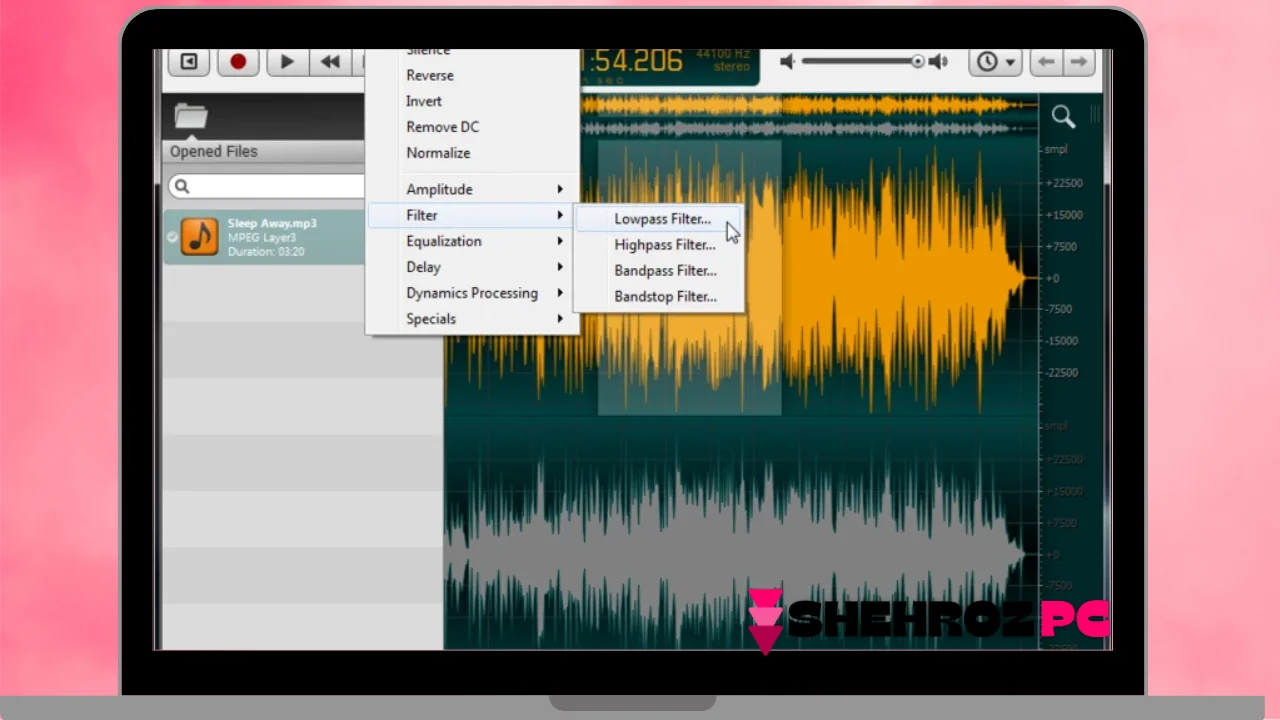Choose Normalize menu entry

click(x=438, y=153)
